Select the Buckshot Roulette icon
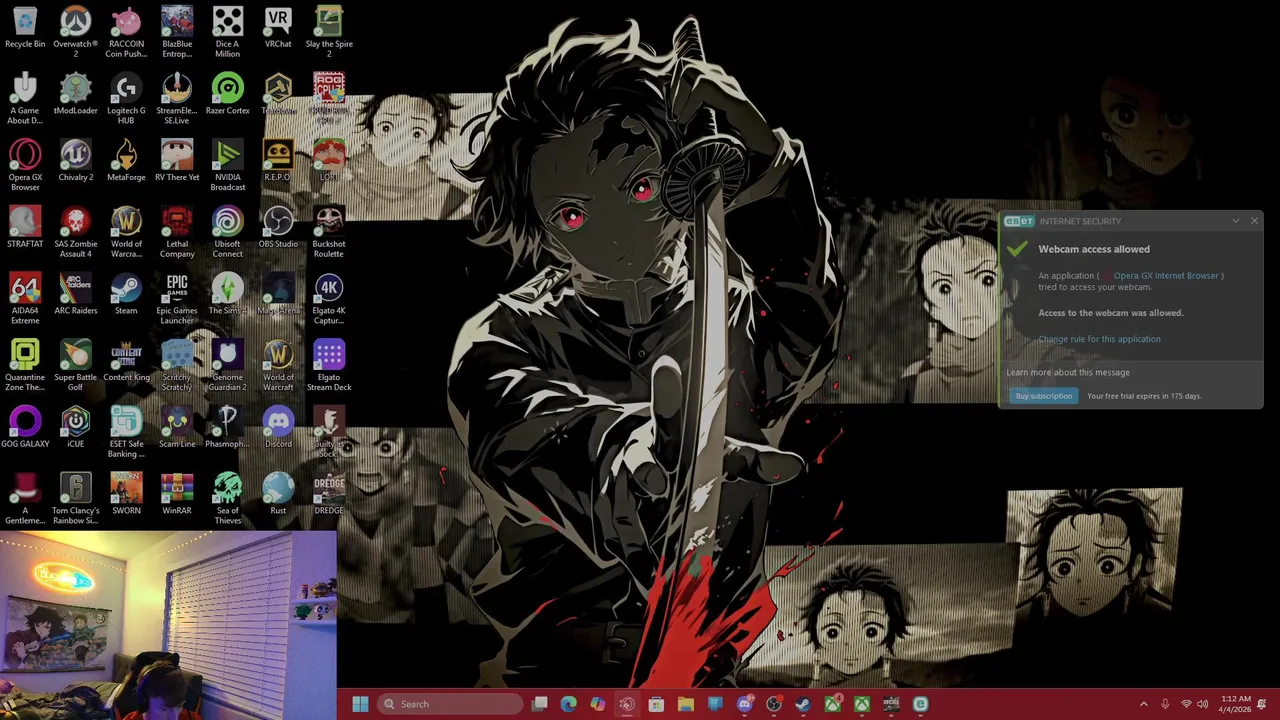1280x720 pixels. (329, 232)
